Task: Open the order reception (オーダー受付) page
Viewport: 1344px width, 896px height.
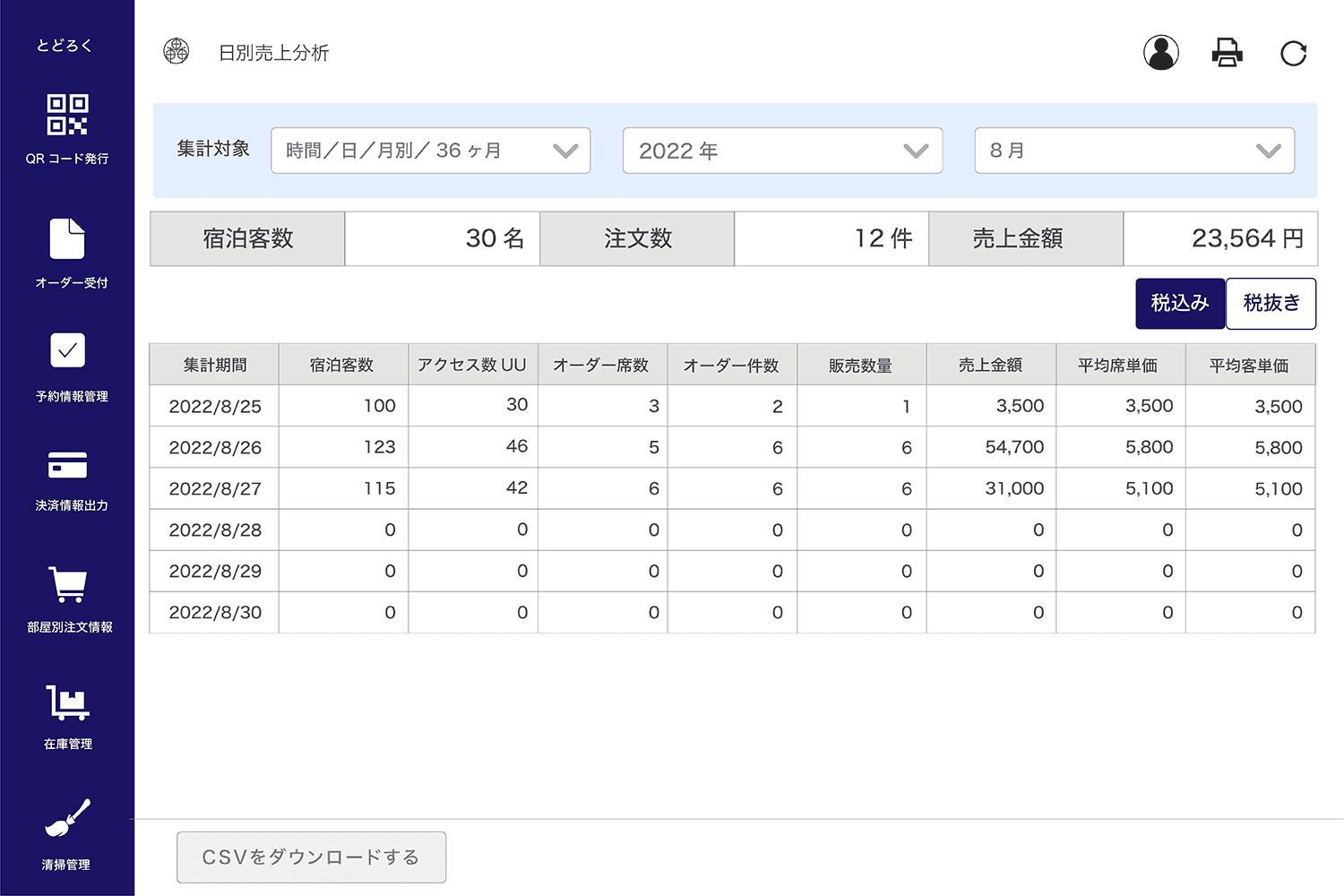Action: [x=67, y=253]
